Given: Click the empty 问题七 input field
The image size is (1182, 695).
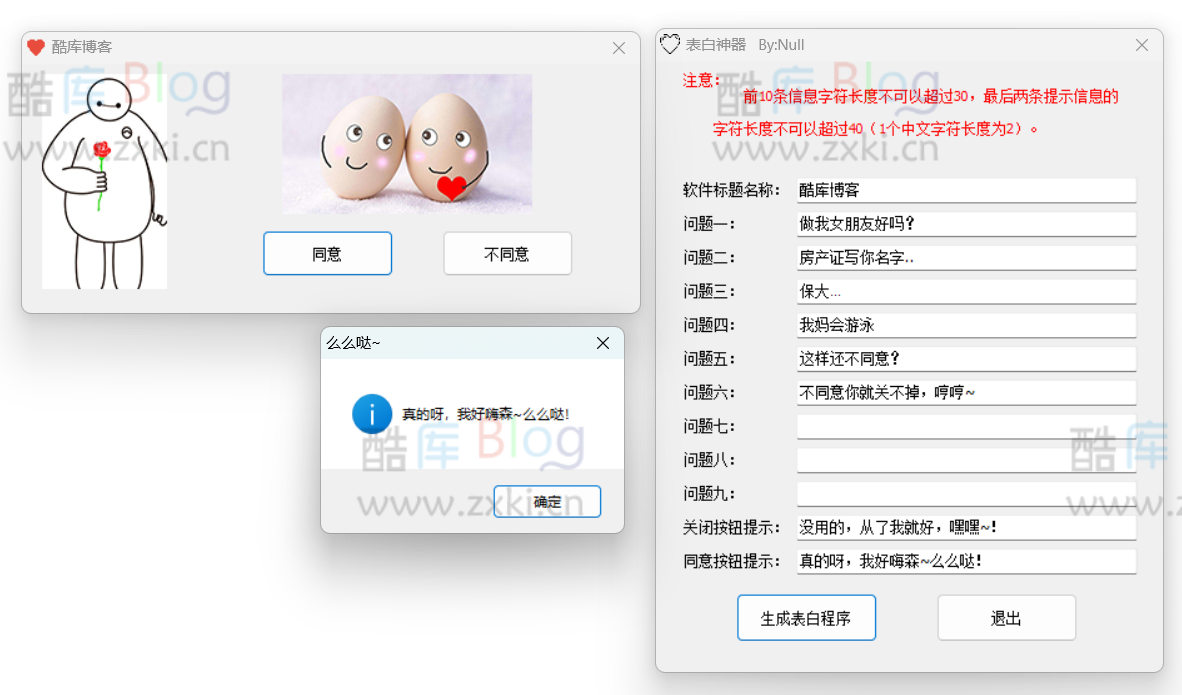Looking at the screenshot, I should coord(966,425).
